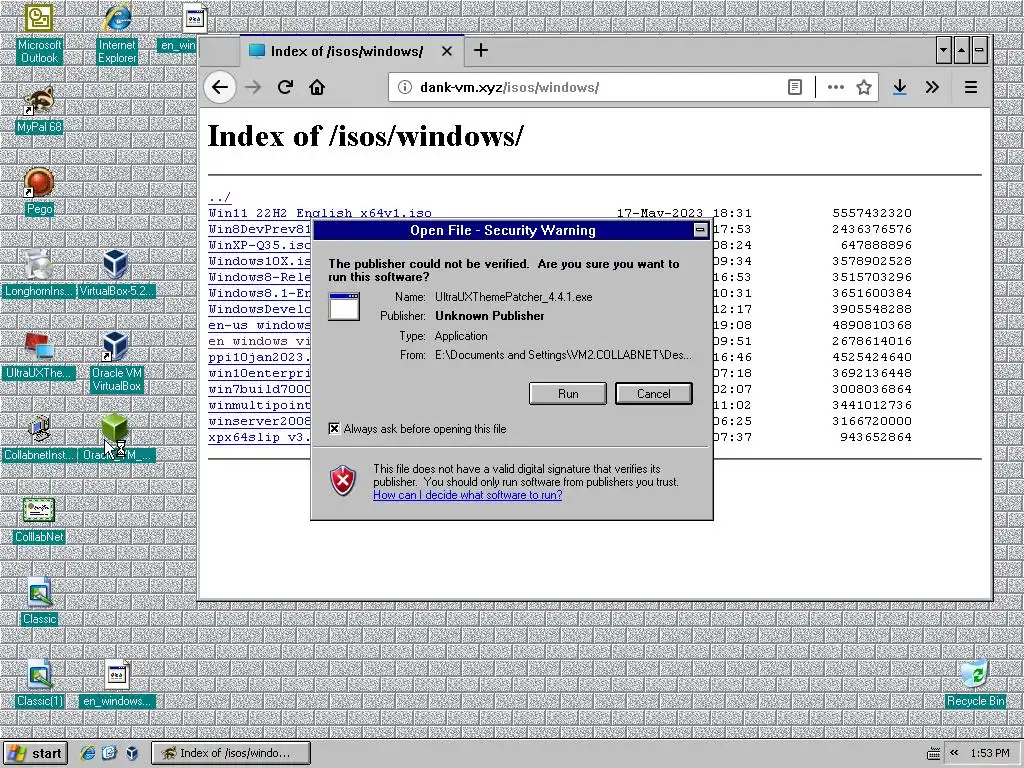Switch to the Index of /isos/windows/ tab
Screen dimensions: 1024x768
353,51
